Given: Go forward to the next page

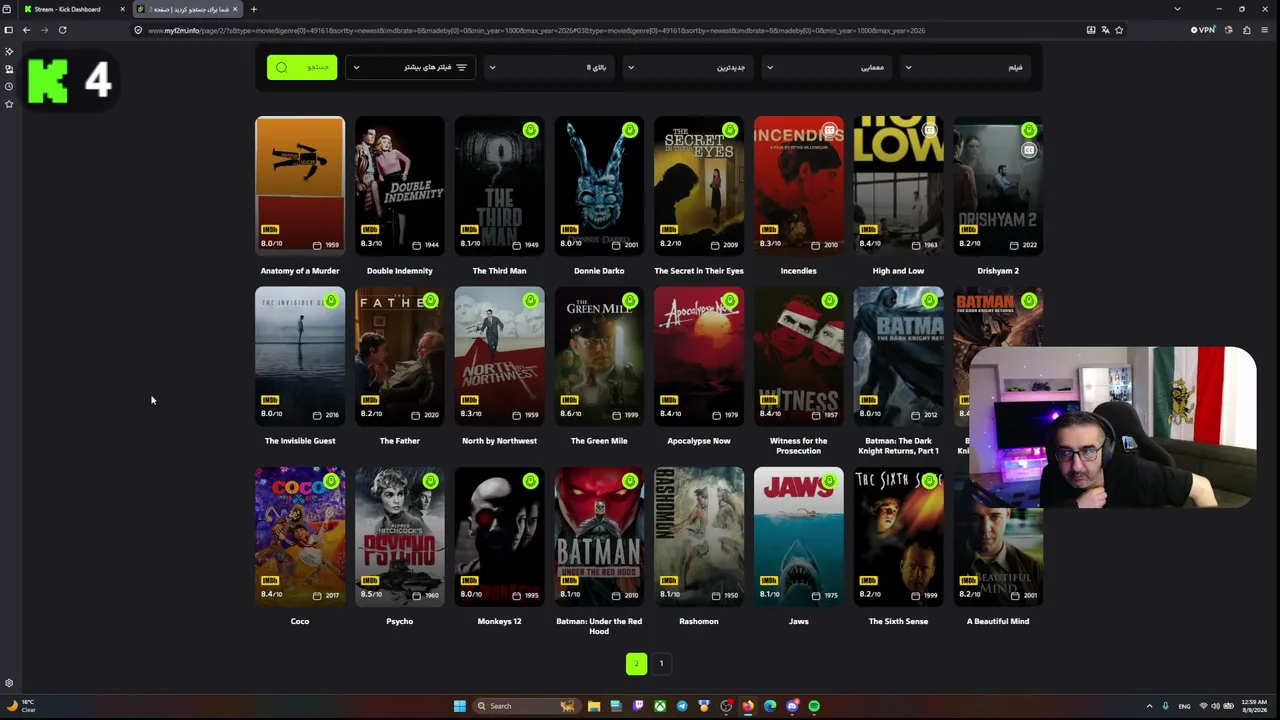Looking at the screenshot, I should coord(44,30).
